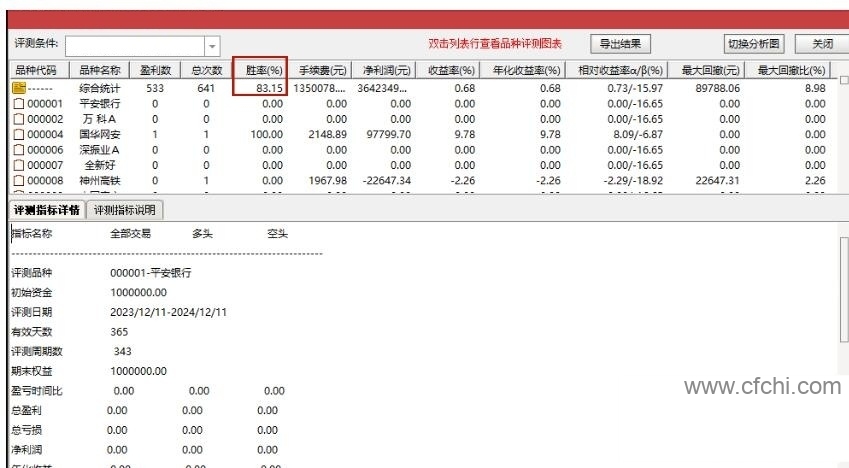This screenshot has height=468, width=849.
Task: Sort by the 盈利数 column header
Action: point(155,70)
